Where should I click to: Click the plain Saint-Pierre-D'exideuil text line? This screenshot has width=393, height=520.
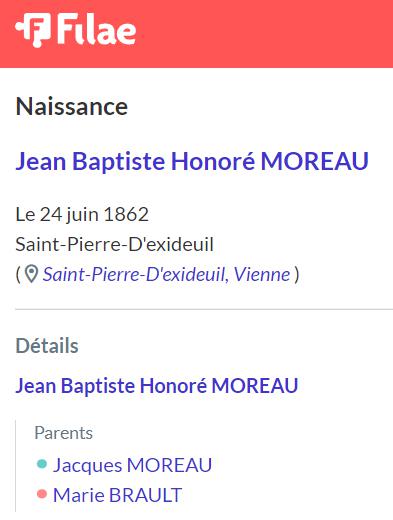(x=114, y=244)
